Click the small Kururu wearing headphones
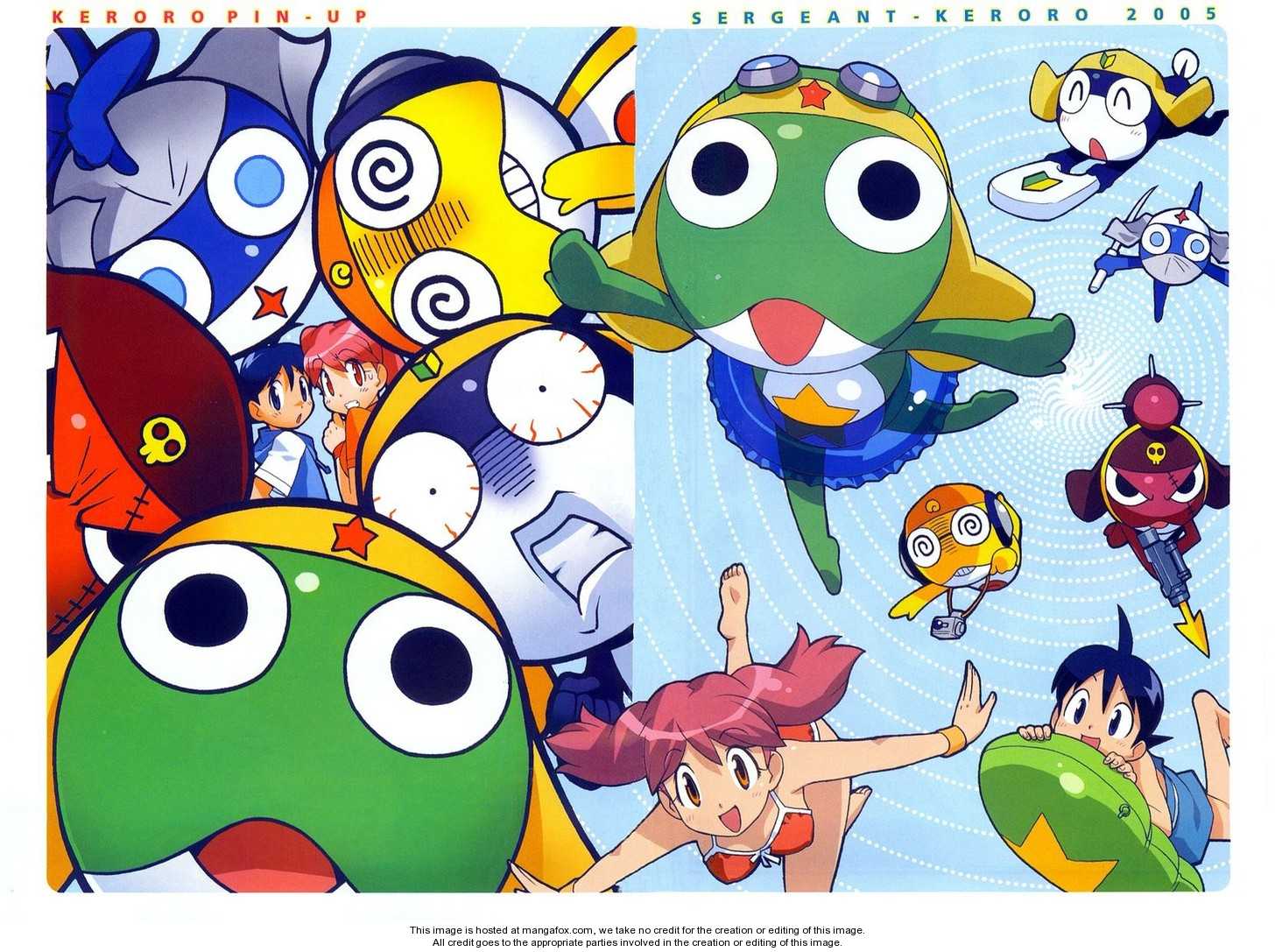 pyautogui.click(x=957, y=539)
